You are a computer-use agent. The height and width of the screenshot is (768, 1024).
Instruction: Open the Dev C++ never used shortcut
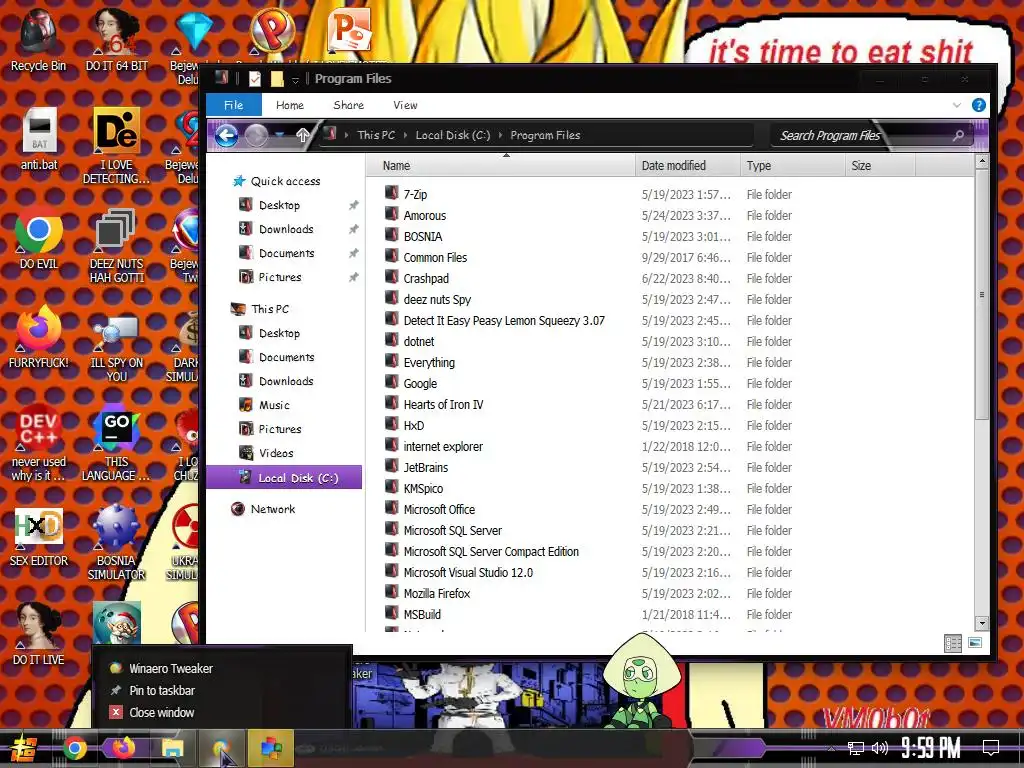(39, 444)
